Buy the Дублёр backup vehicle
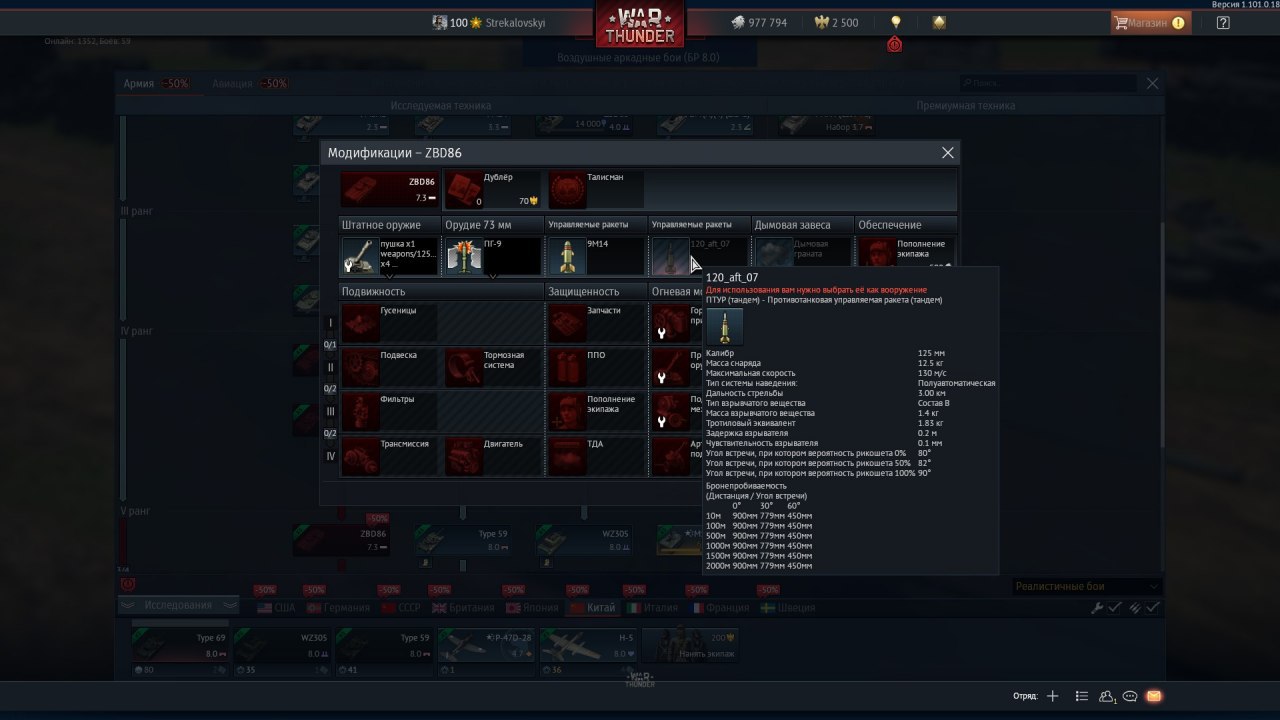This screenshot has width=1280, height=720. (492, 190)
